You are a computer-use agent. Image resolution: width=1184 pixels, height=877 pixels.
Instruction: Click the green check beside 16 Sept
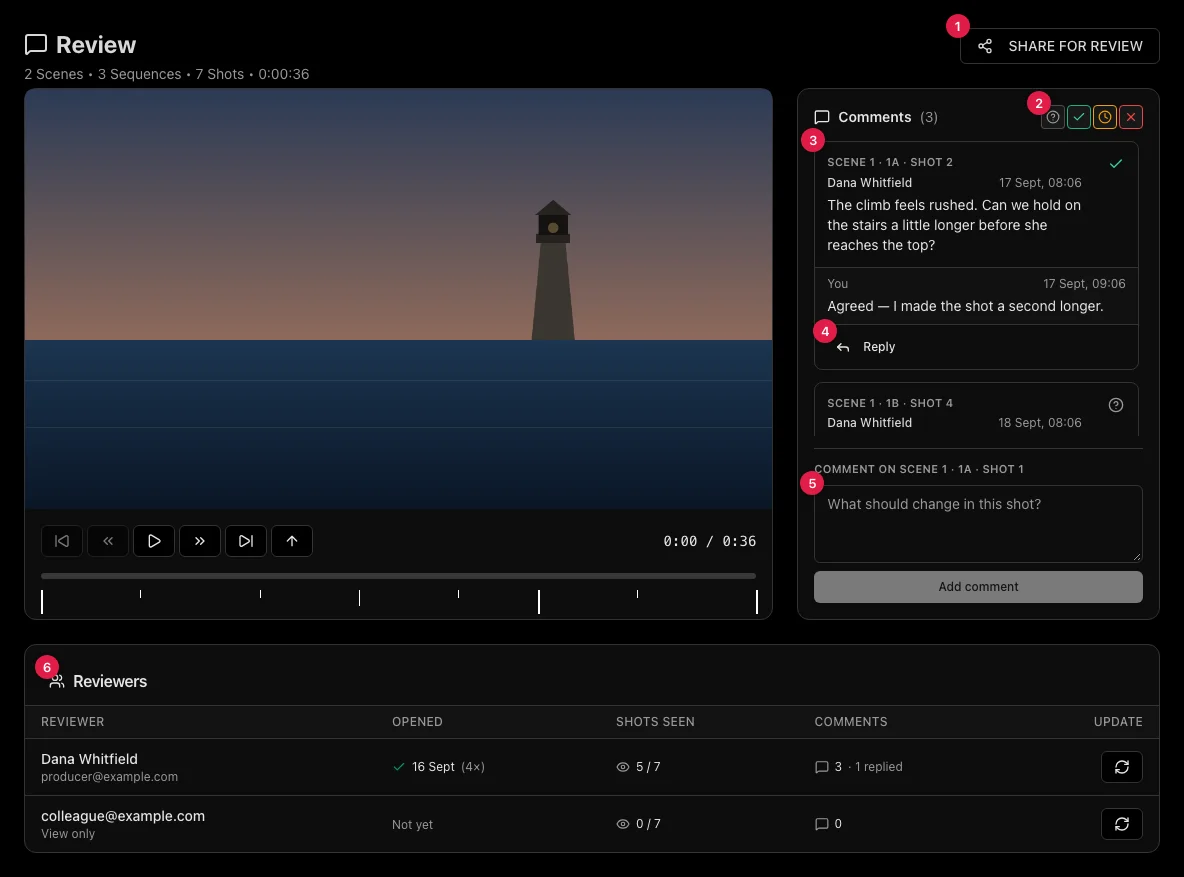[399, 767]
